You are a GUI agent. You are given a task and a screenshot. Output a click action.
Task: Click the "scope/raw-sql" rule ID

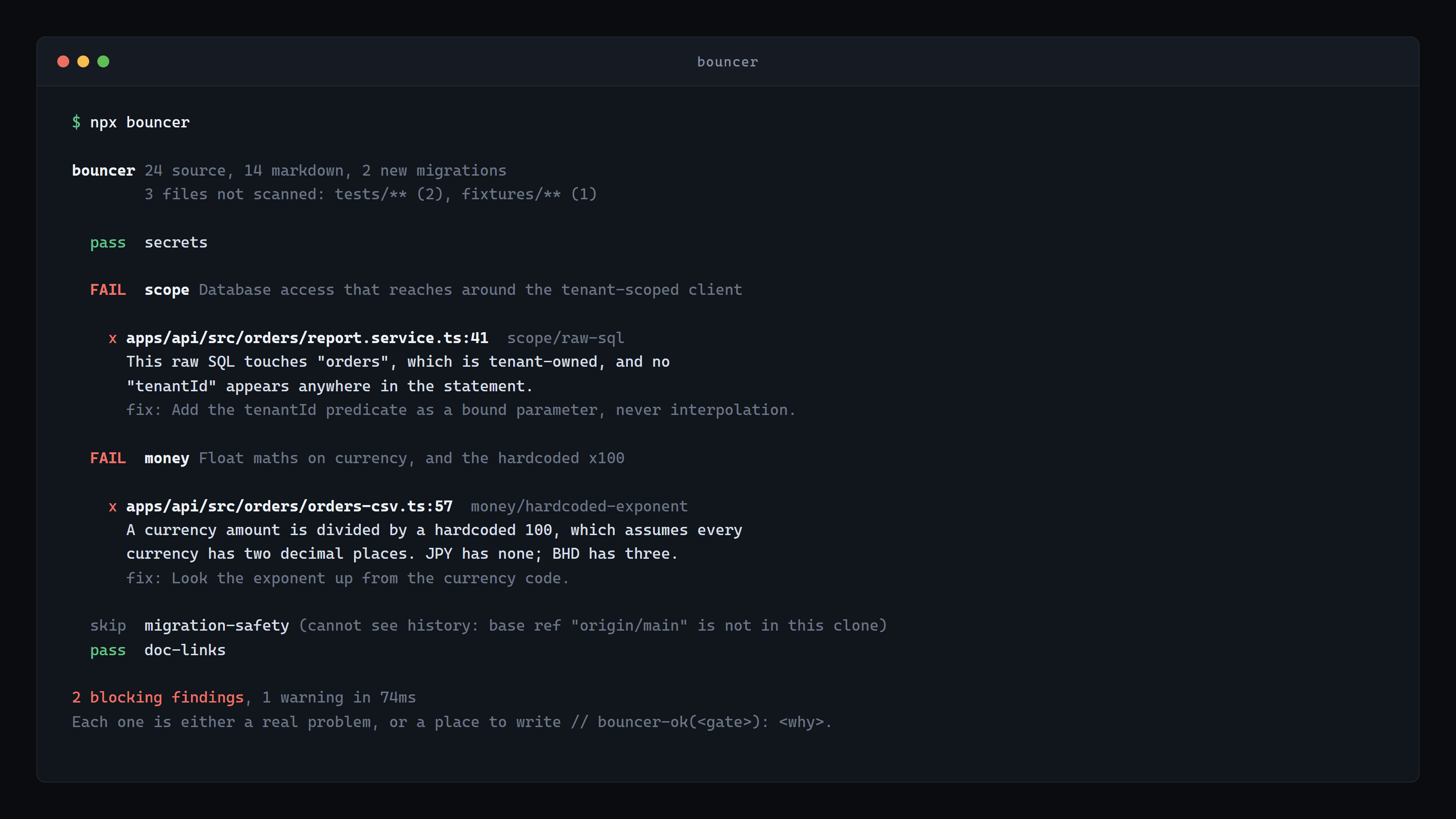coord(565,338)
